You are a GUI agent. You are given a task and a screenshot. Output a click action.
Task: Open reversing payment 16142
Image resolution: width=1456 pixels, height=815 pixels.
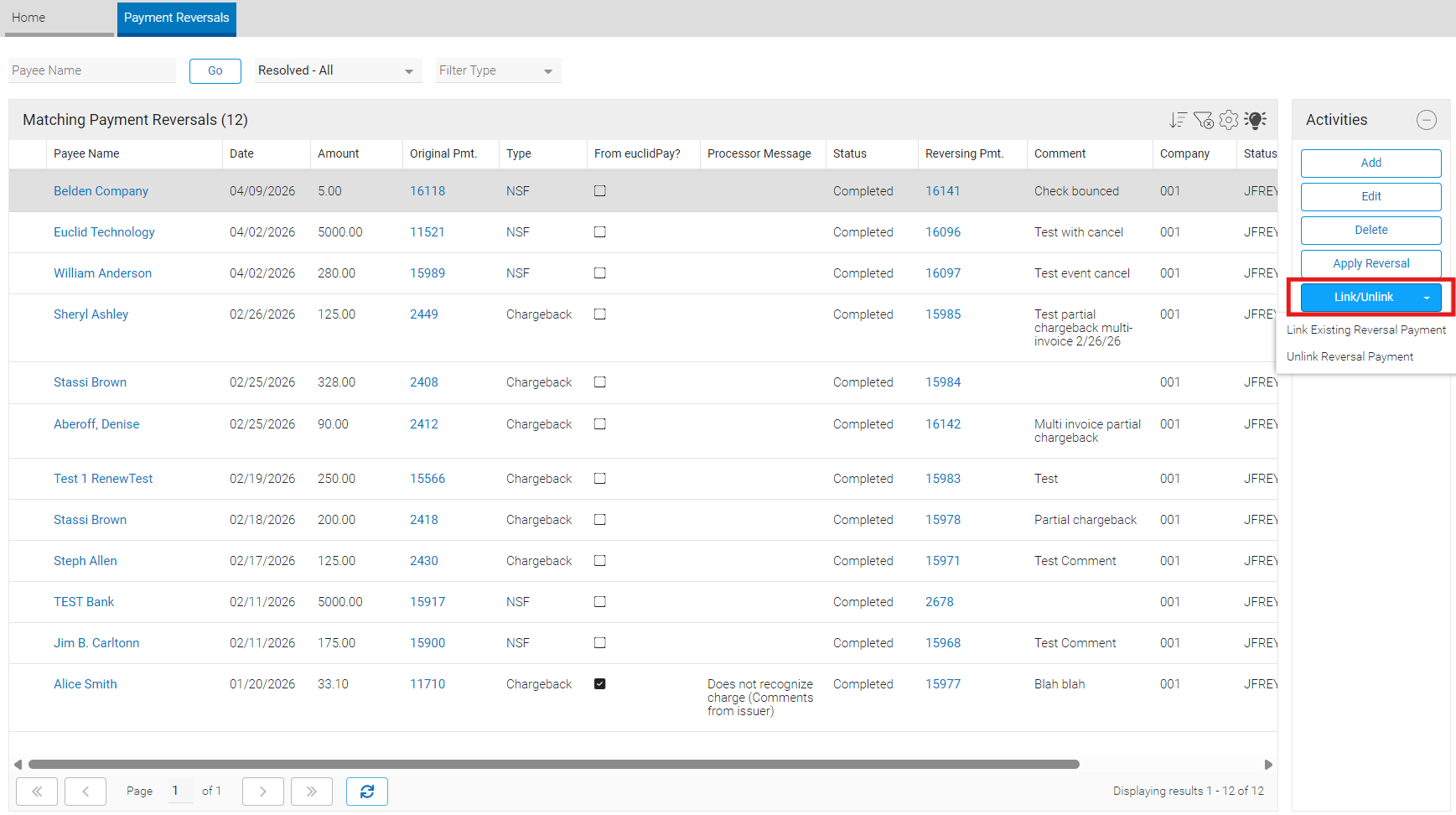point(943,424)
